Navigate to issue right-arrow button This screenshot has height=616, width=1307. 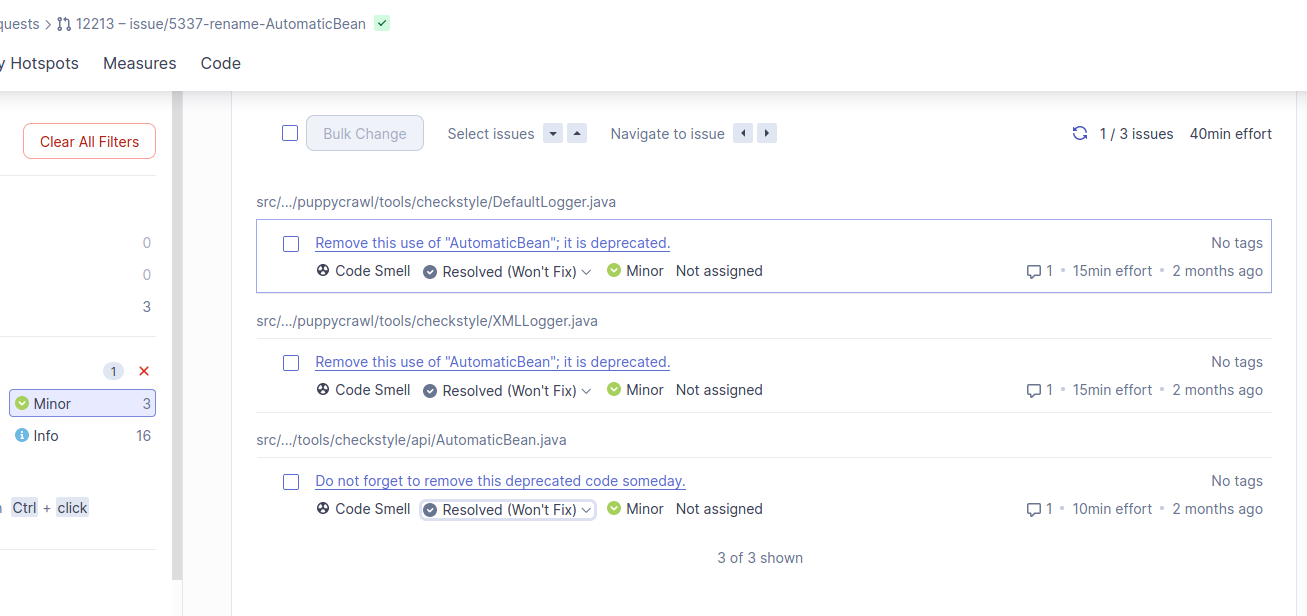767,133
